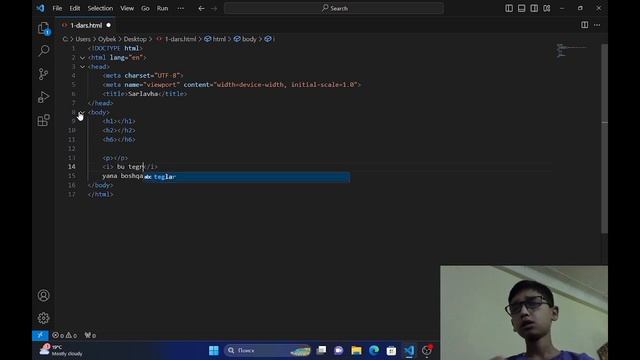Open the Selection menu
The image size is (640, 360).
(x=100, y=8)
